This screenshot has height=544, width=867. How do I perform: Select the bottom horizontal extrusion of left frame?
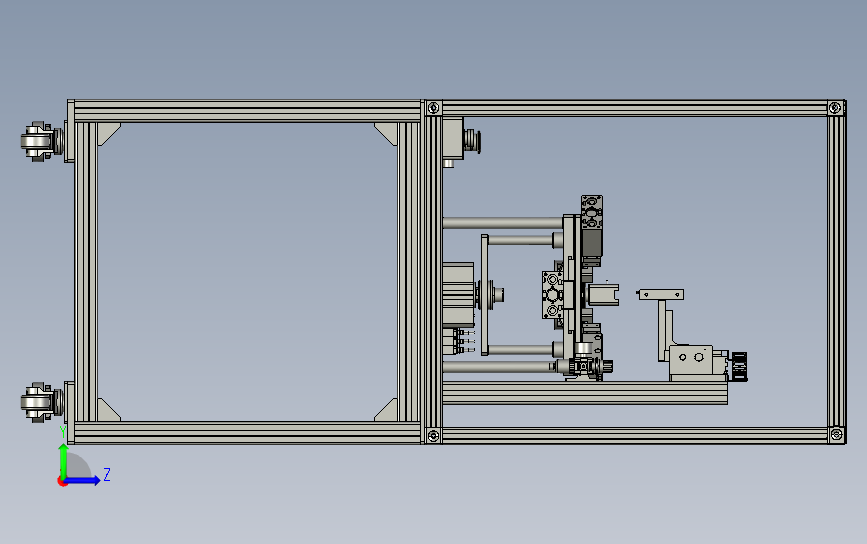click(x=247, y=433)
